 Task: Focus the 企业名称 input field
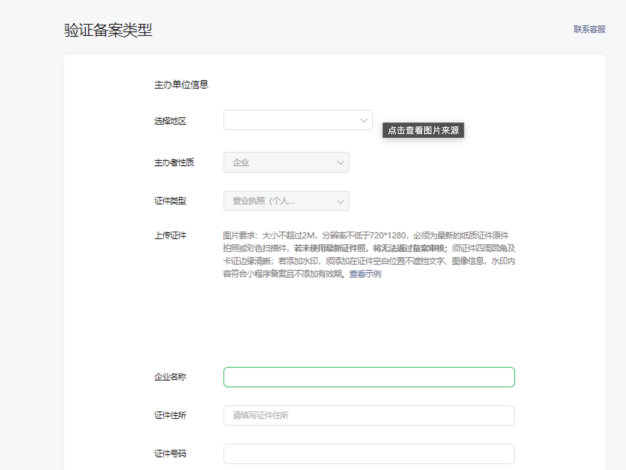tap(369, 377)
